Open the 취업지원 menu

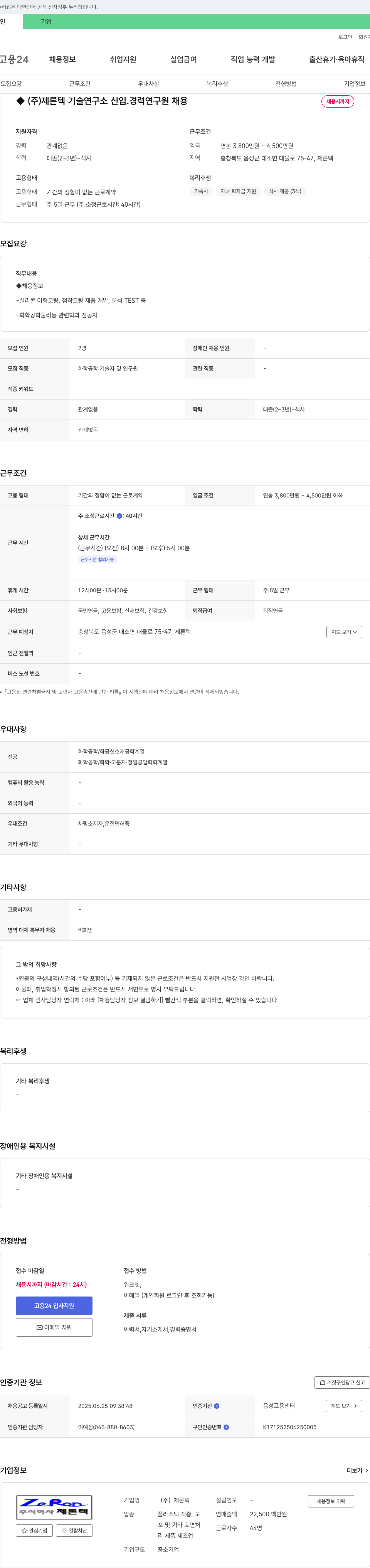(x=123, y=59)
